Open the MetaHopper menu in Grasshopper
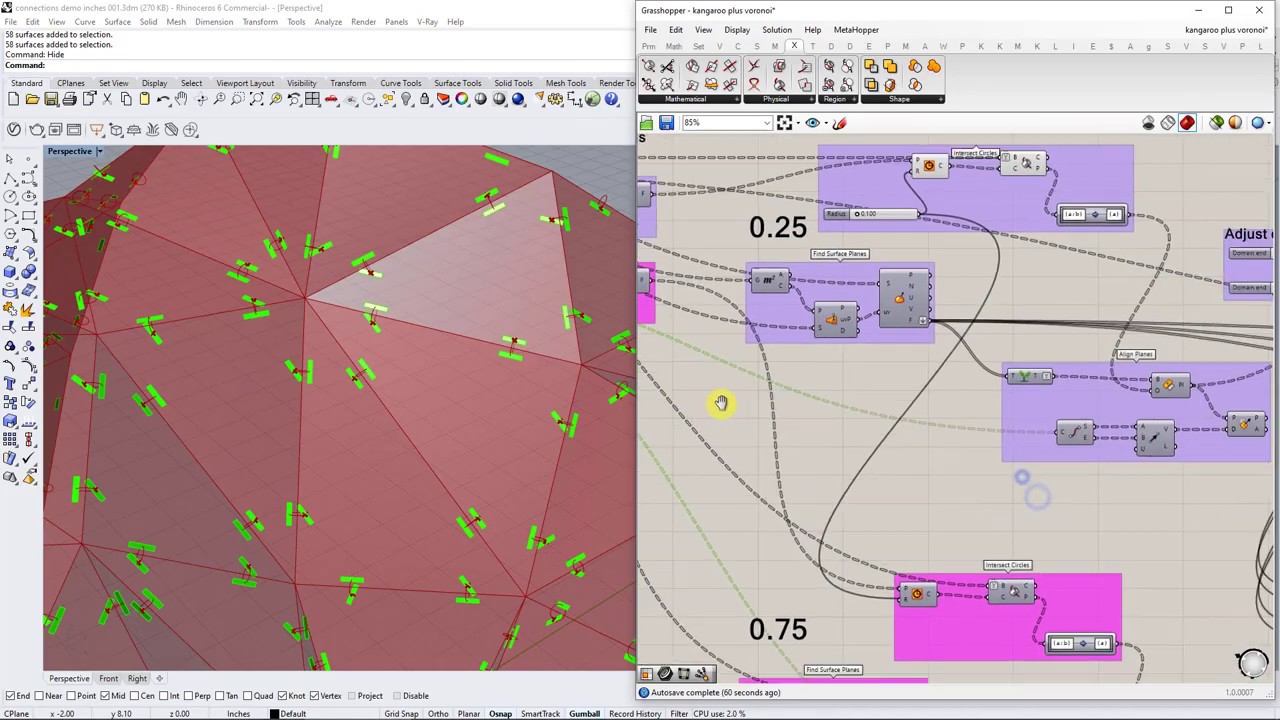Image resolution: width=1280 pixels, height=720 pixels. [856, 30]
